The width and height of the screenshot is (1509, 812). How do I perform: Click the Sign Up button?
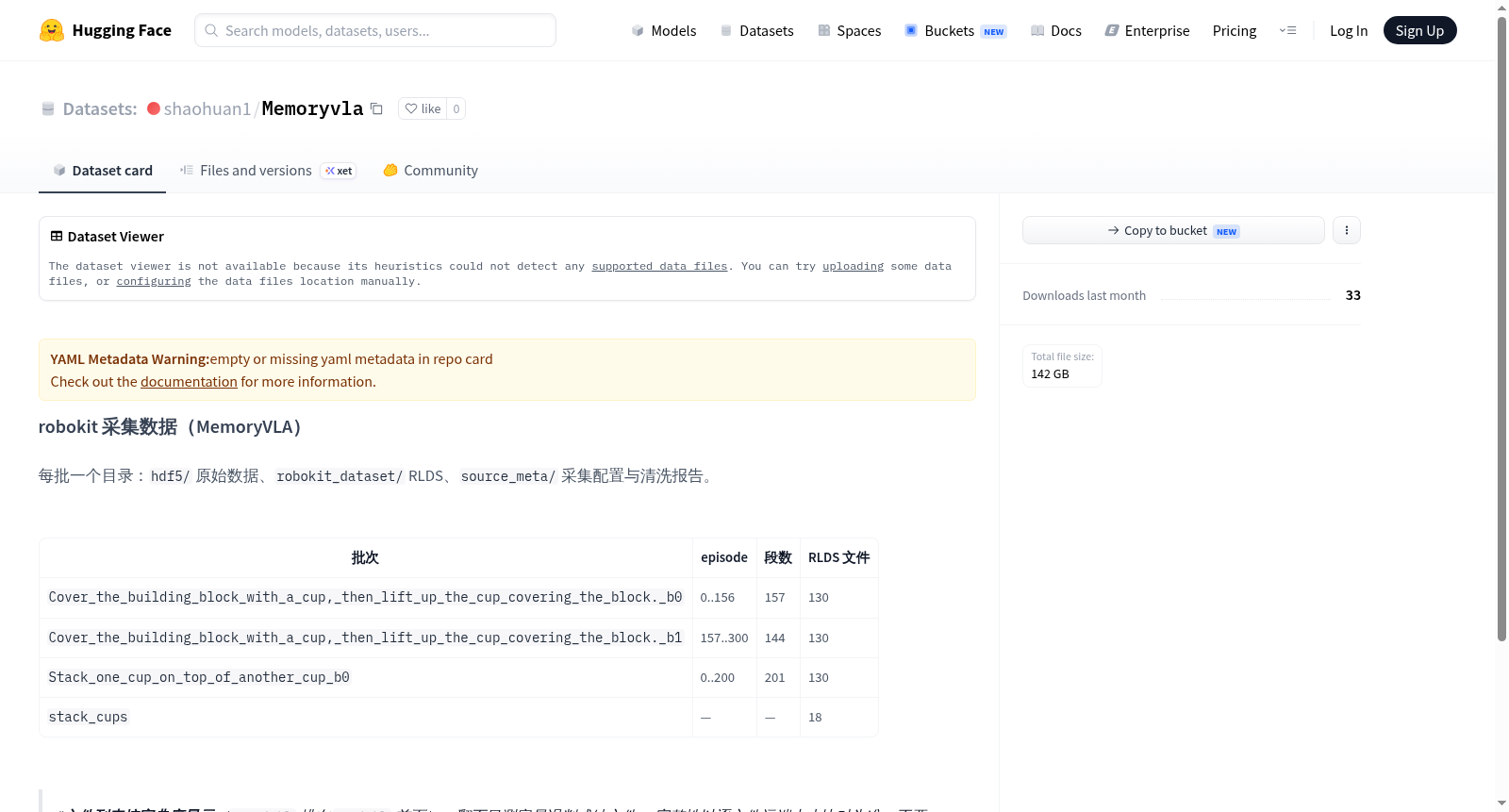pos(1419,30)
